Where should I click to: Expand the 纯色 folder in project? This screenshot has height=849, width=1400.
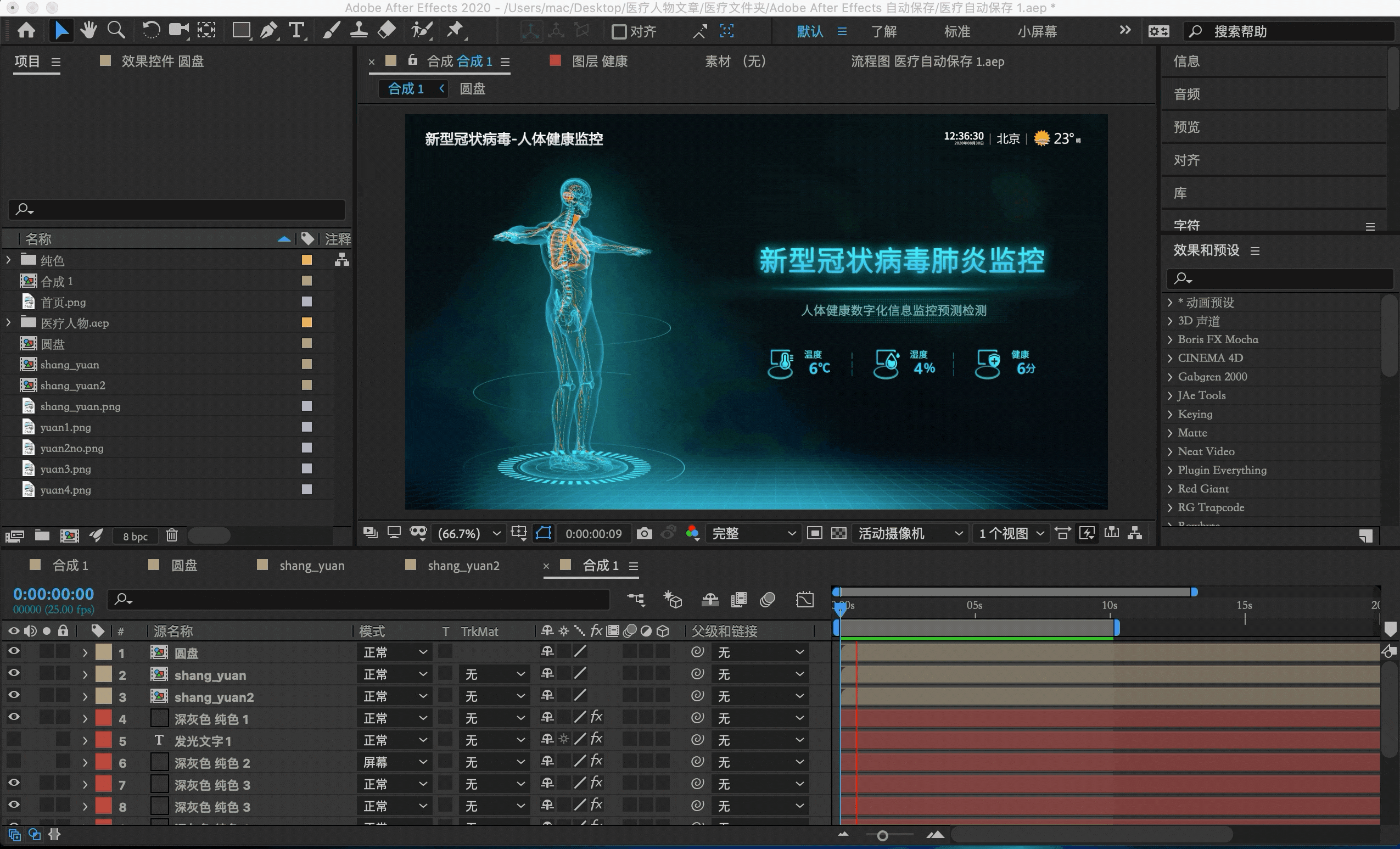coord(9,260)
